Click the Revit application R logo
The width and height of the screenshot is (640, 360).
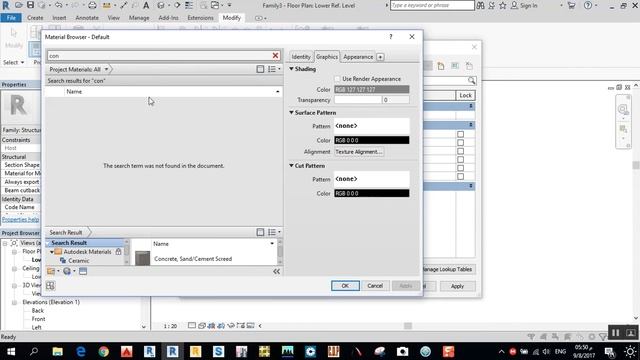point(6,5)
